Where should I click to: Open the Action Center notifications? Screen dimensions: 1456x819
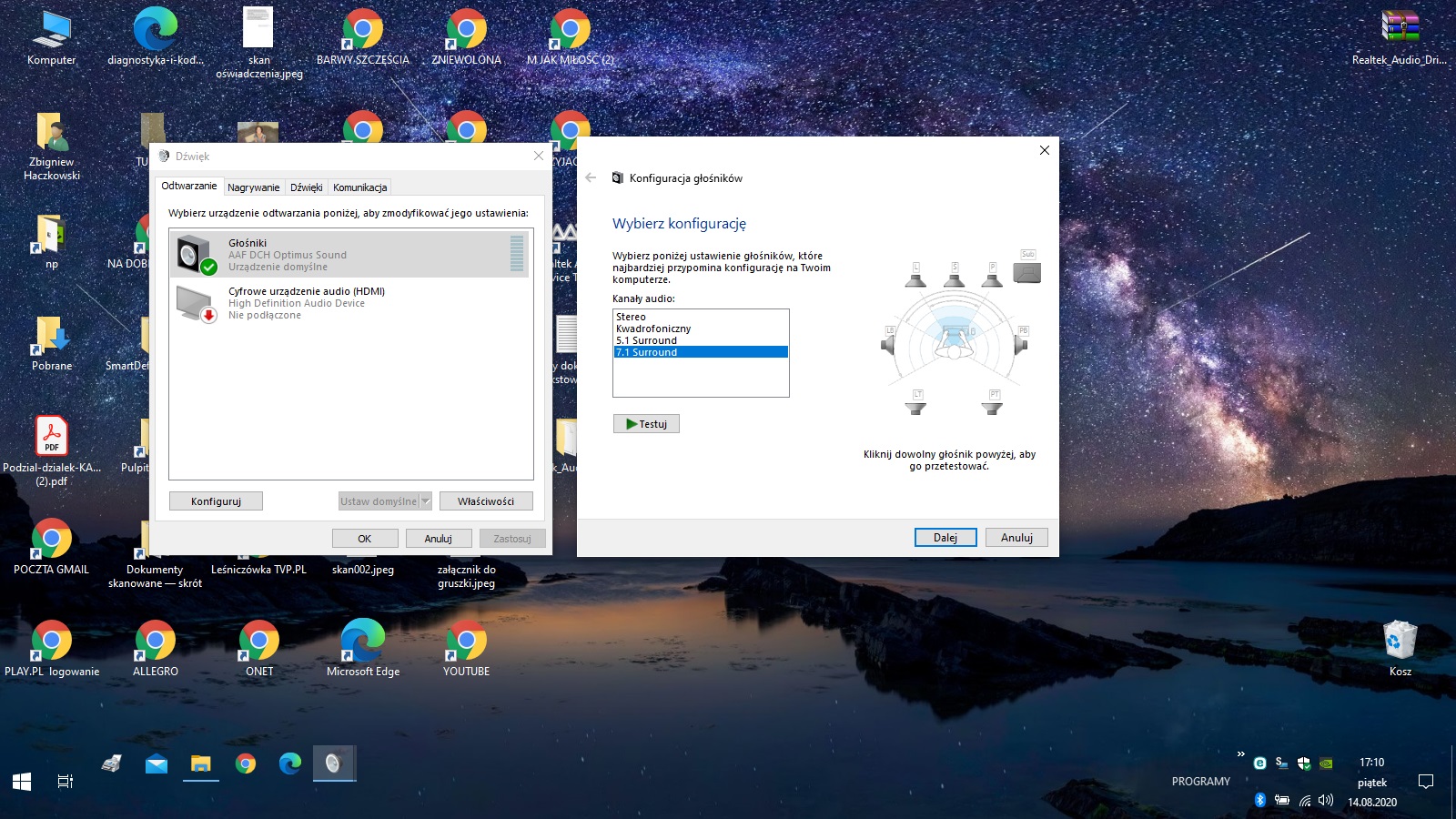pyautogui.click(x=1426, y=781)
